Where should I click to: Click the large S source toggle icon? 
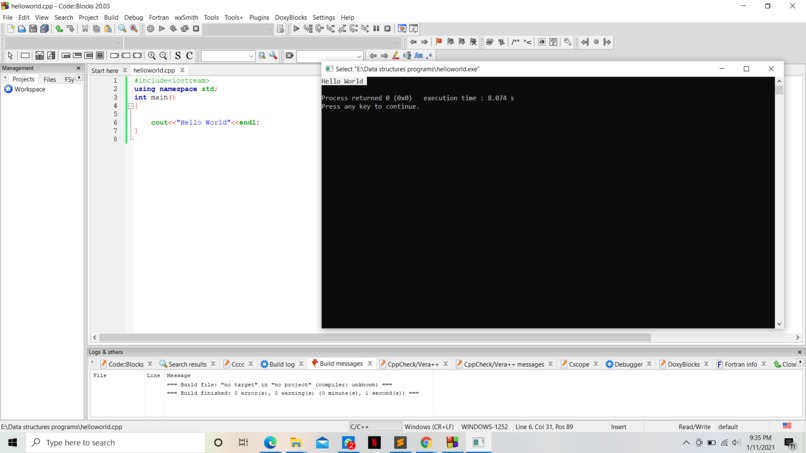coord(178,56)
